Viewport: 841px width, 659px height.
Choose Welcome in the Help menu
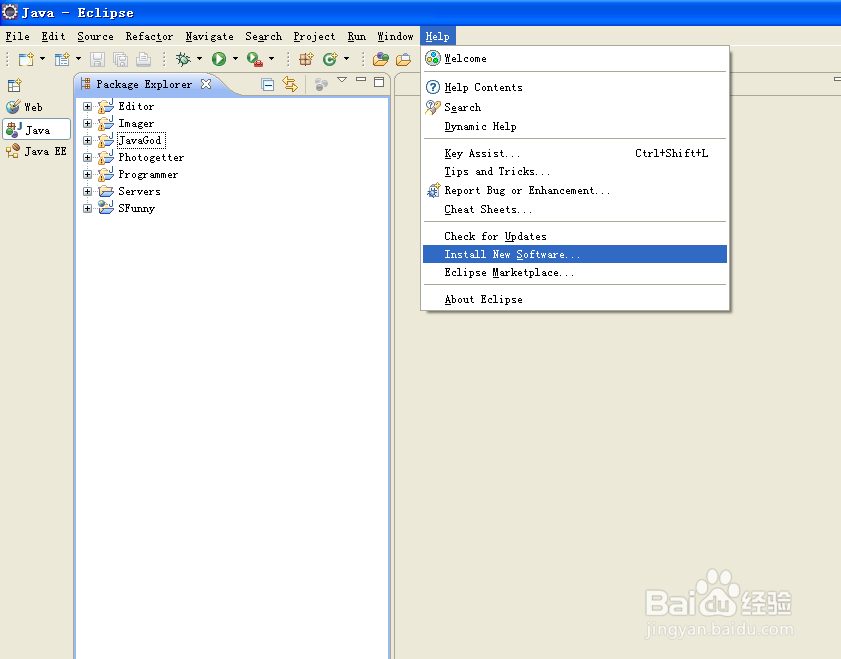tap(574, 58)
